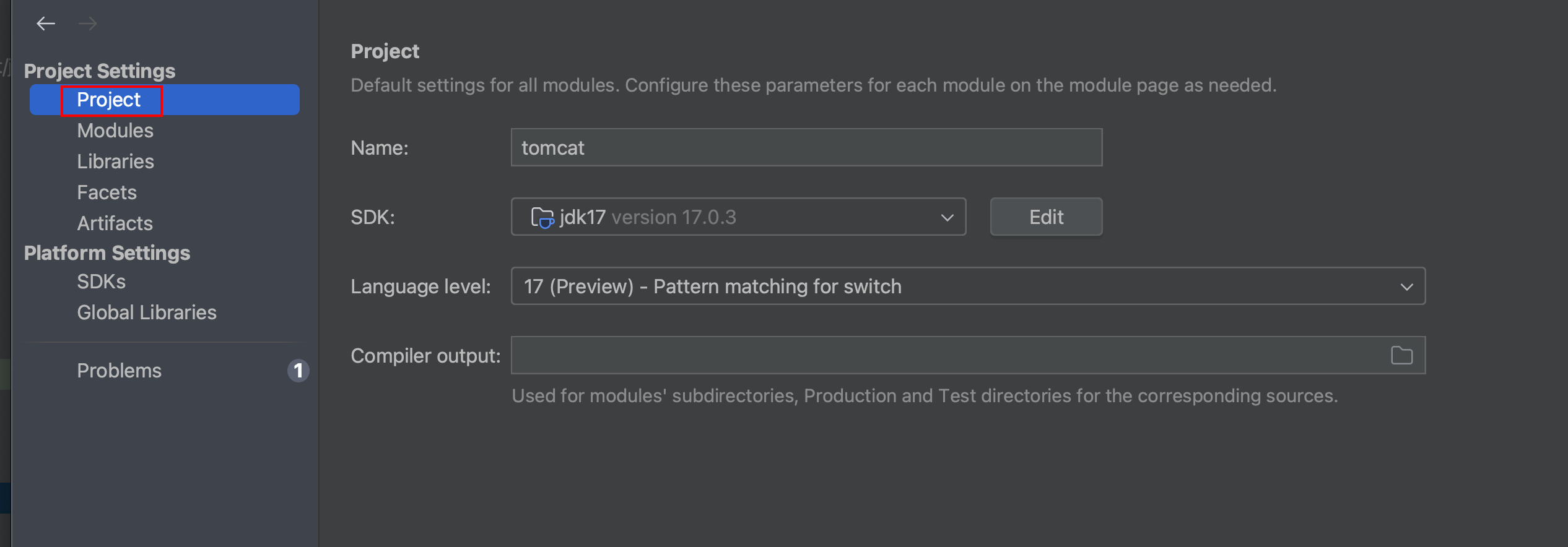Click the Edit button next to SDK
The image size is (1568, 547).
(1046, 217)
